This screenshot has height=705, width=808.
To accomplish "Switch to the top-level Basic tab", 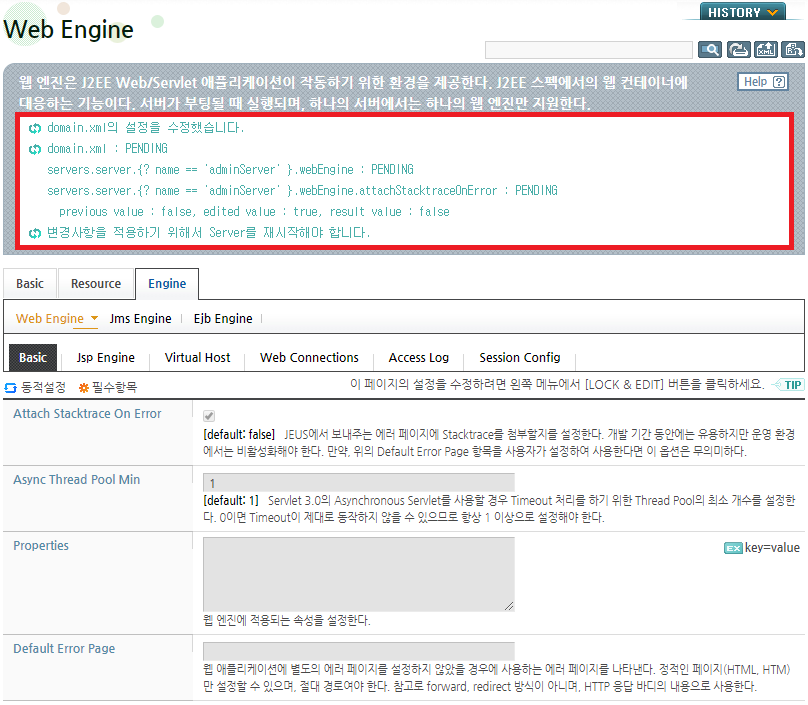I will pos(30,283).
